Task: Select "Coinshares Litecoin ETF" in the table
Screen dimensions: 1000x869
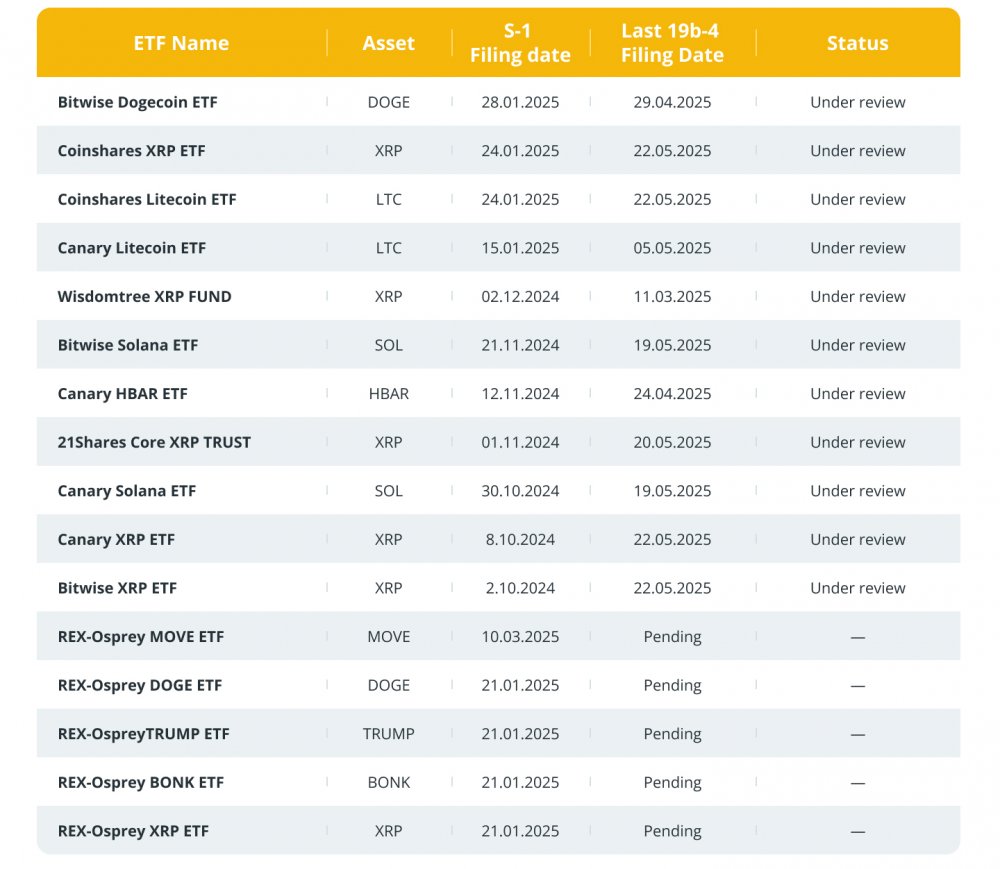Action: (x=147, y=199)
